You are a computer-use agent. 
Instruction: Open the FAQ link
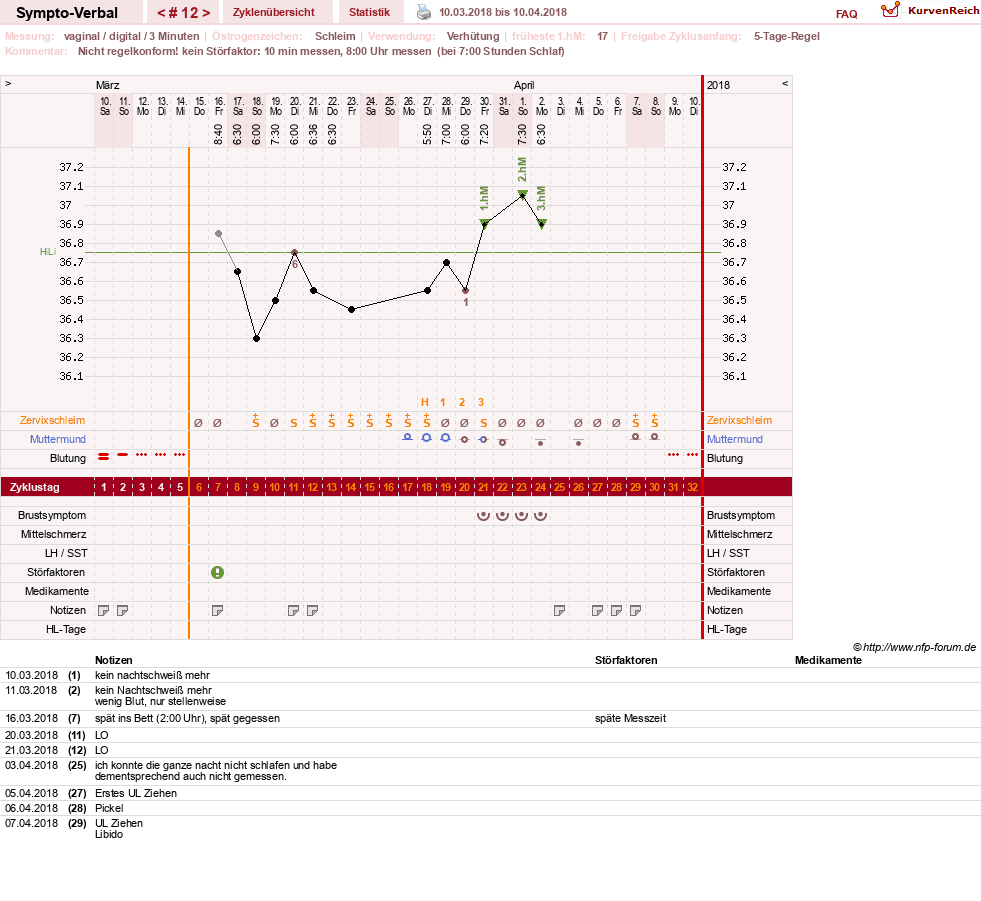pyautogui.click(x=846, y=14)
